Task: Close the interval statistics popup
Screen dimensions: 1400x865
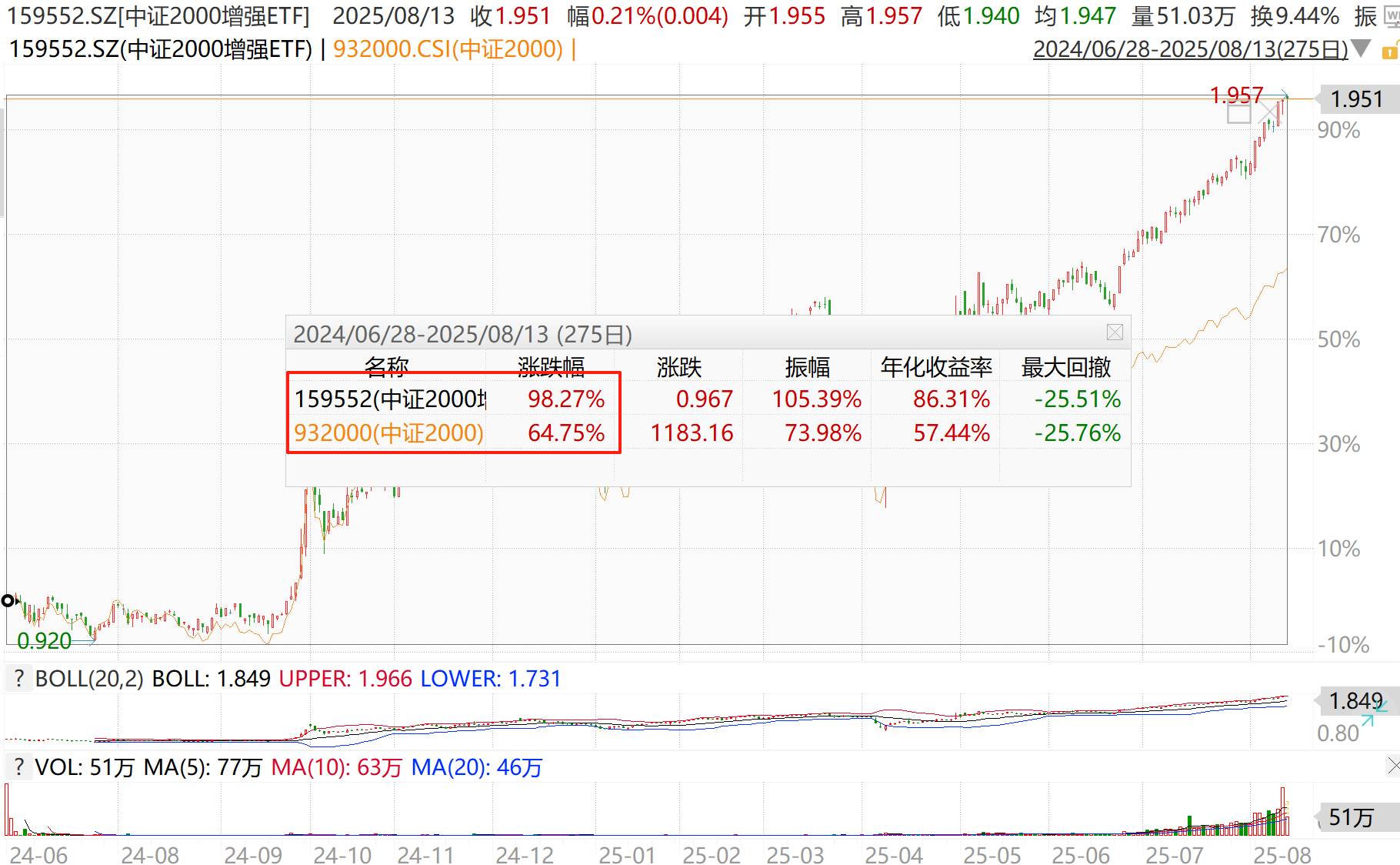Action: click(1115, 332)
